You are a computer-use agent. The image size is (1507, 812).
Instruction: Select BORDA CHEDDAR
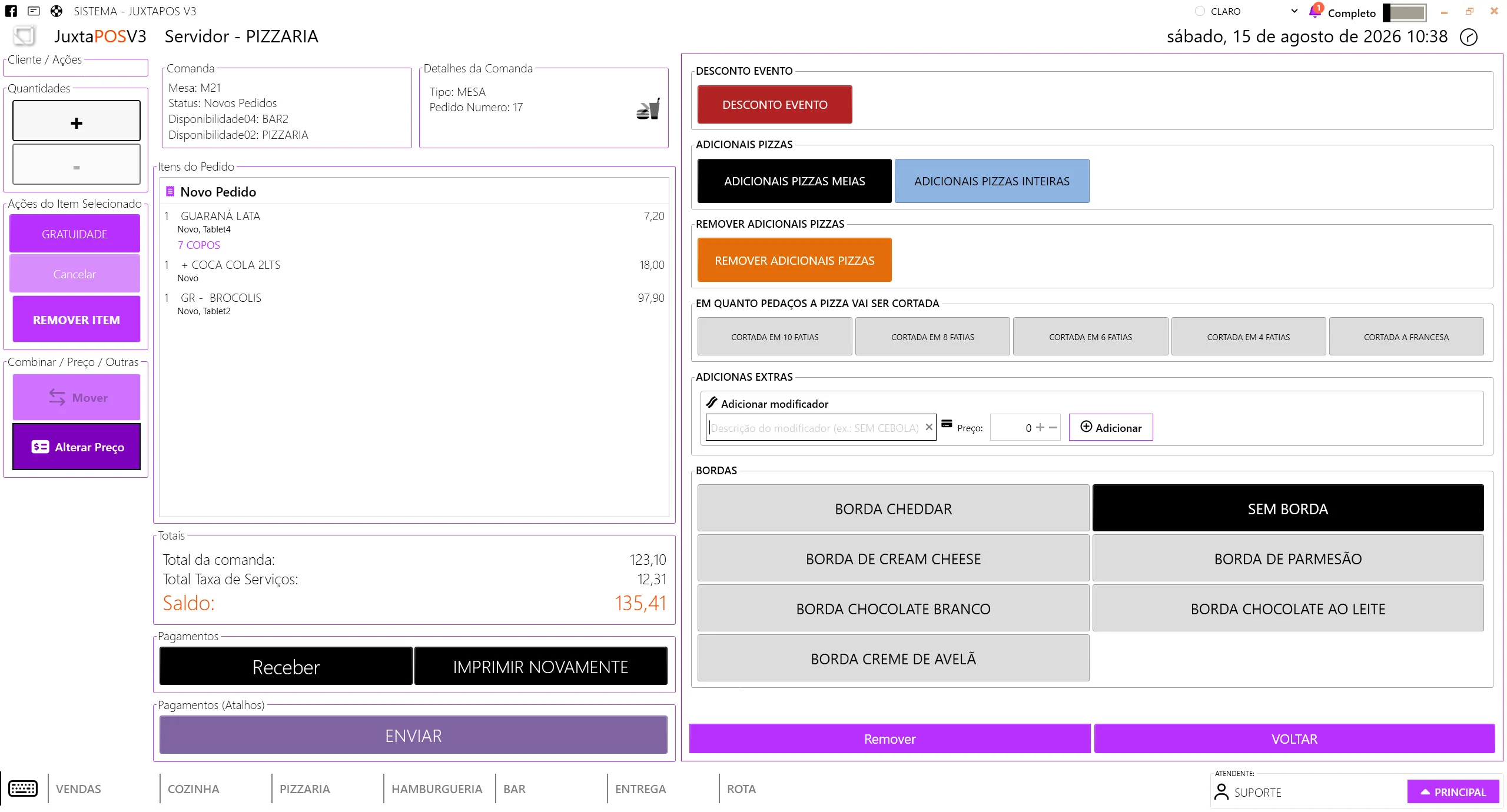(x=894, y=508)
